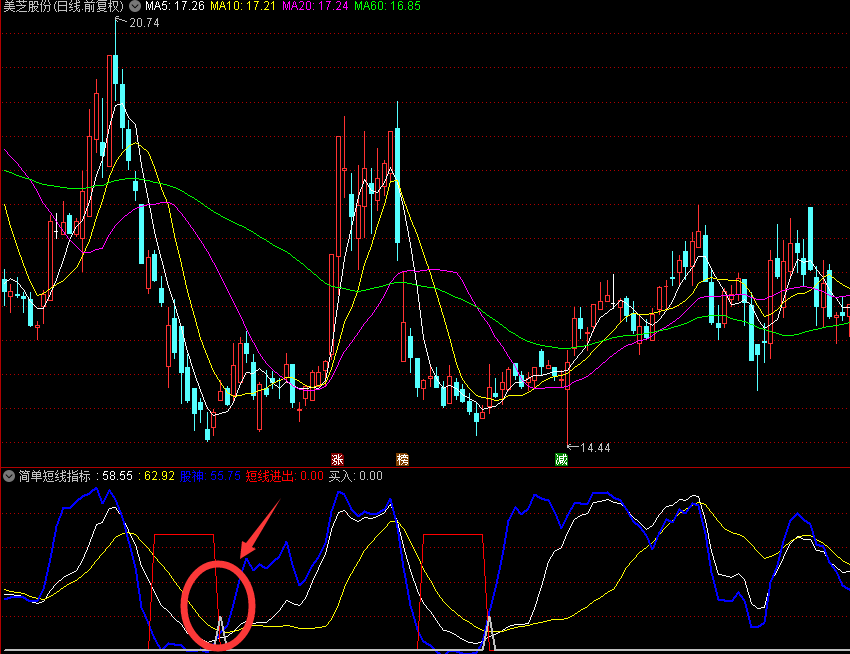Screen dimensions: 850x654
Task: Click the second white buy-signal spike
Action: coord(489,630)
